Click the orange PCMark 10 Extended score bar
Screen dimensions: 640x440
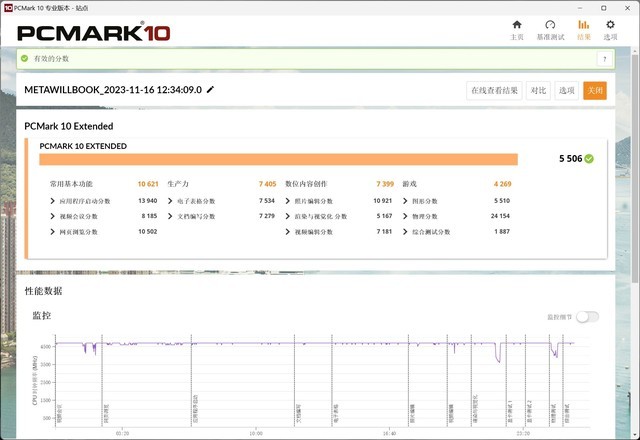click(278, 159)
